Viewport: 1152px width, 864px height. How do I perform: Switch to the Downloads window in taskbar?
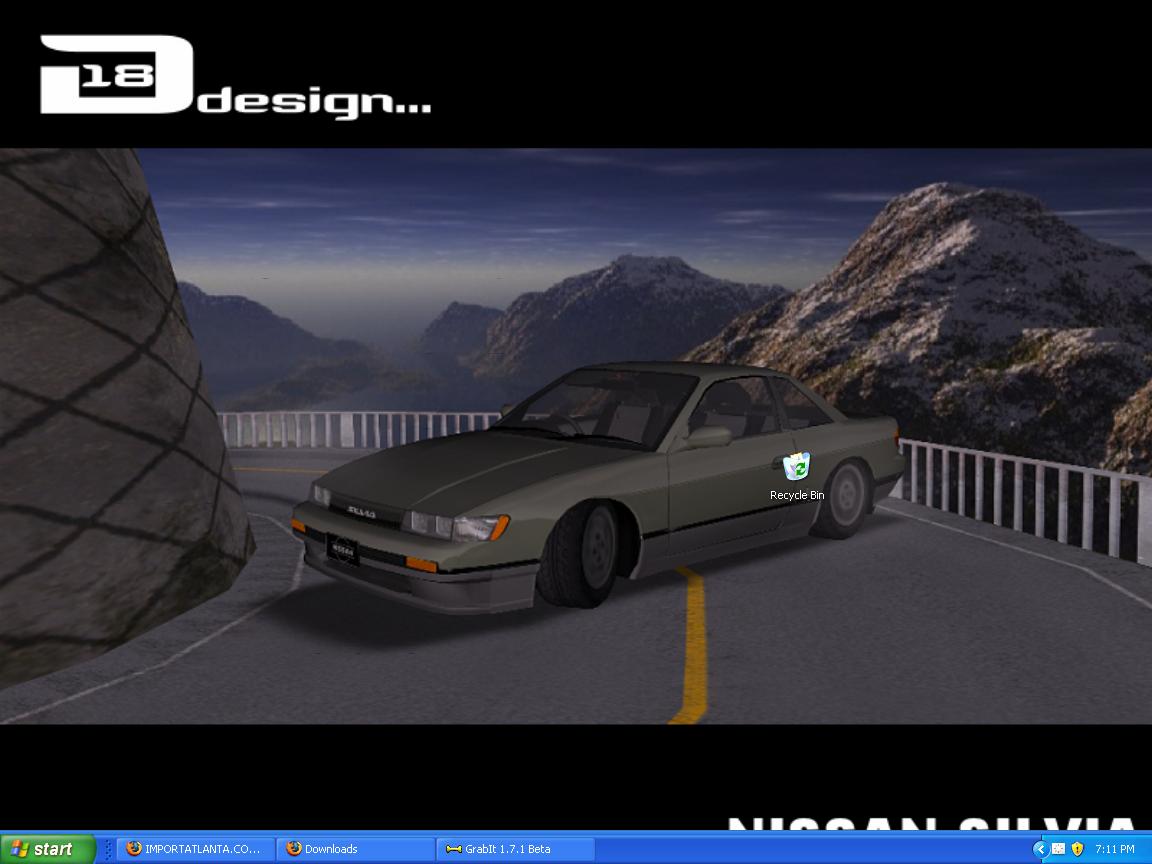click(x=355, y=849)
